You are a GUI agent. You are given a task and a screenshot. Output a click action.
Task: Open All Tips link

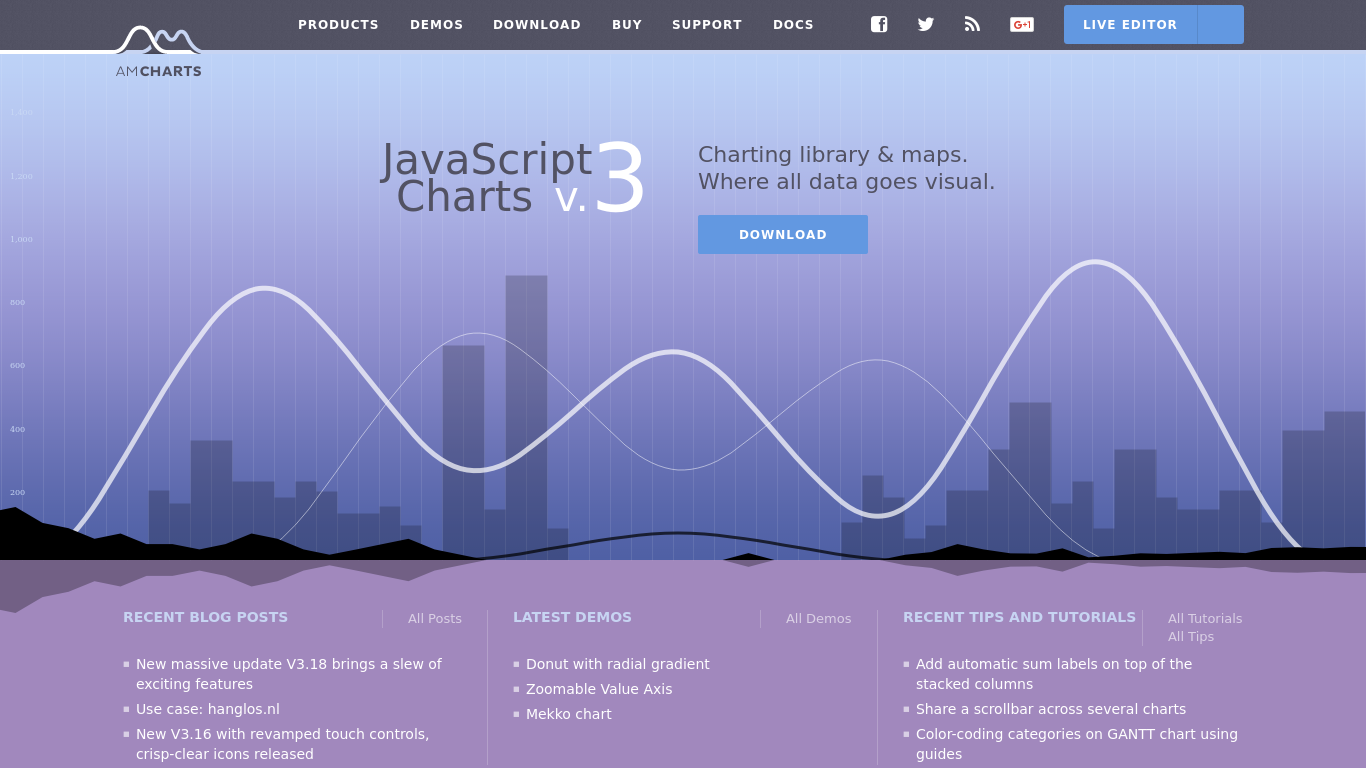tap(1191, 637)
